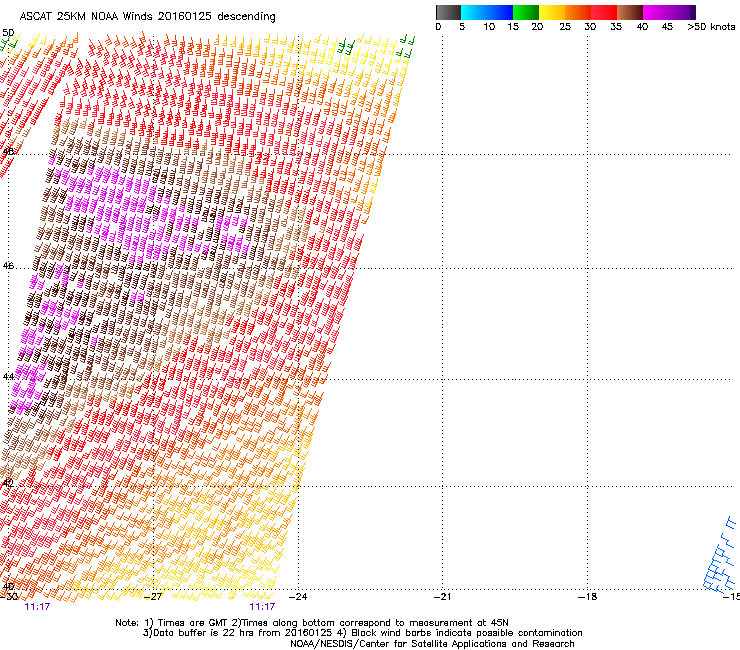Click the latitude label "42" on the left axis

pyautogui.click(x=8, y=483)
